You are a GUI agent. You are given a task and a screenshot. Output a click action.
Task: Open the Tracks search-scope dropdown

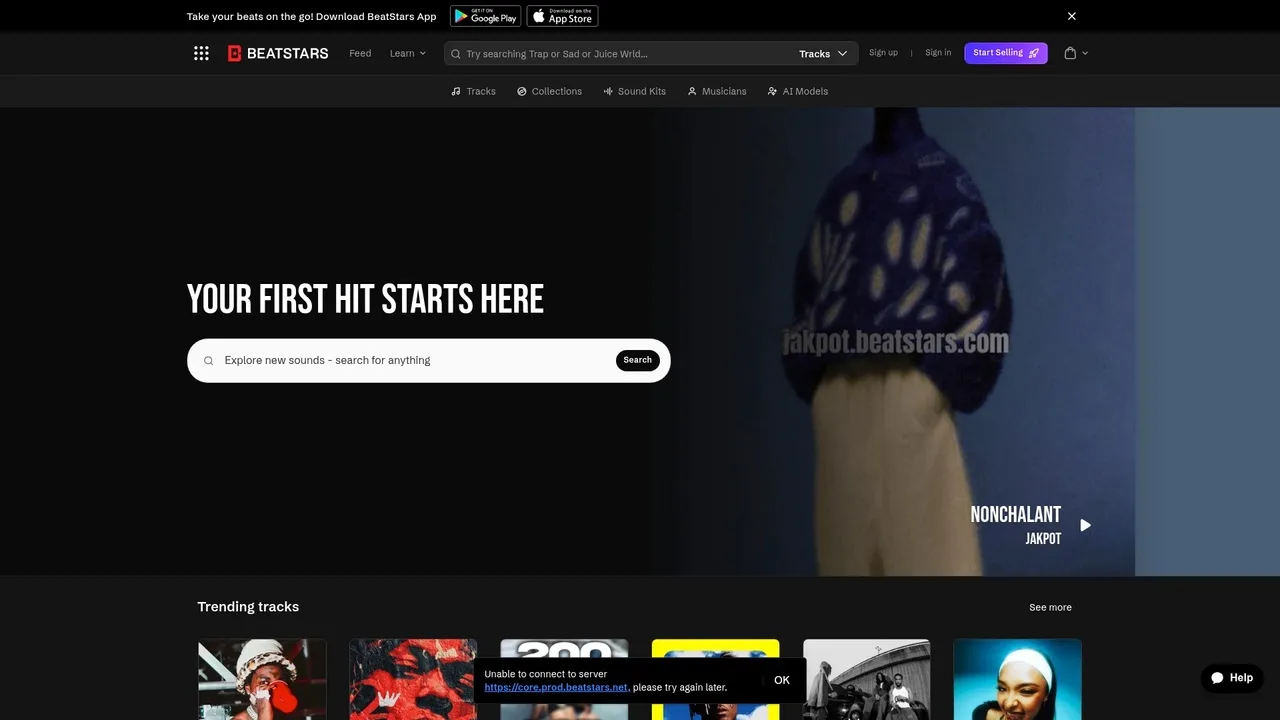[822, 53]
